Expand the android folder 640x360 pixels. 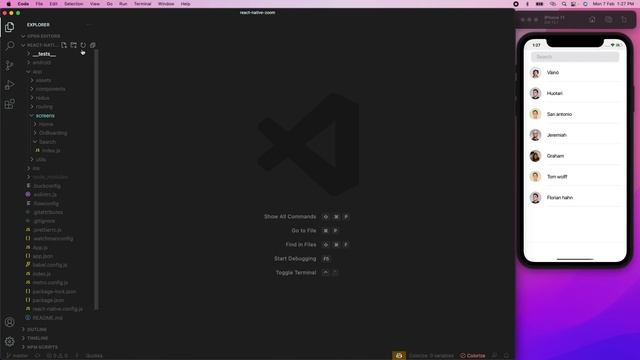(42, 62)
